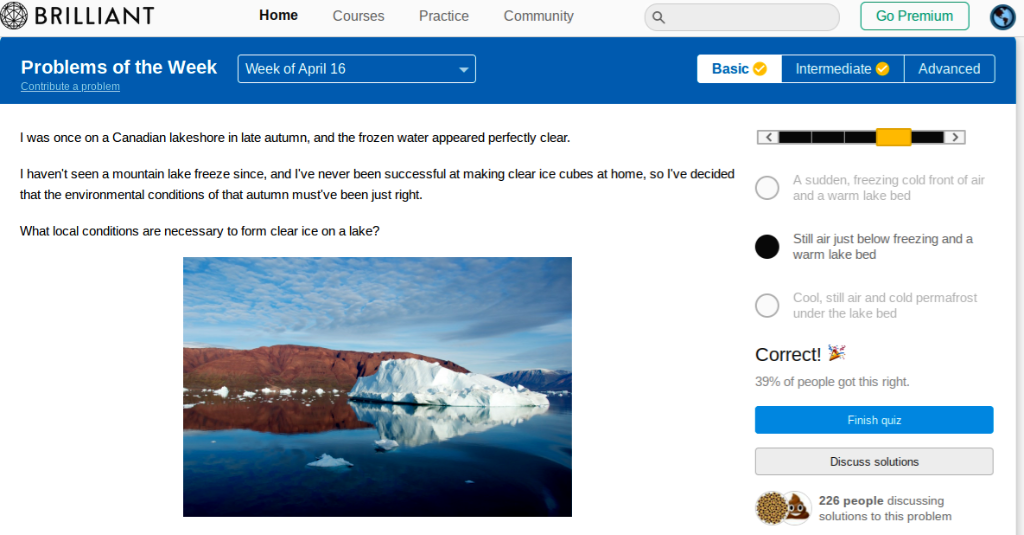Click the search magnifier icon

coord(658,17)
